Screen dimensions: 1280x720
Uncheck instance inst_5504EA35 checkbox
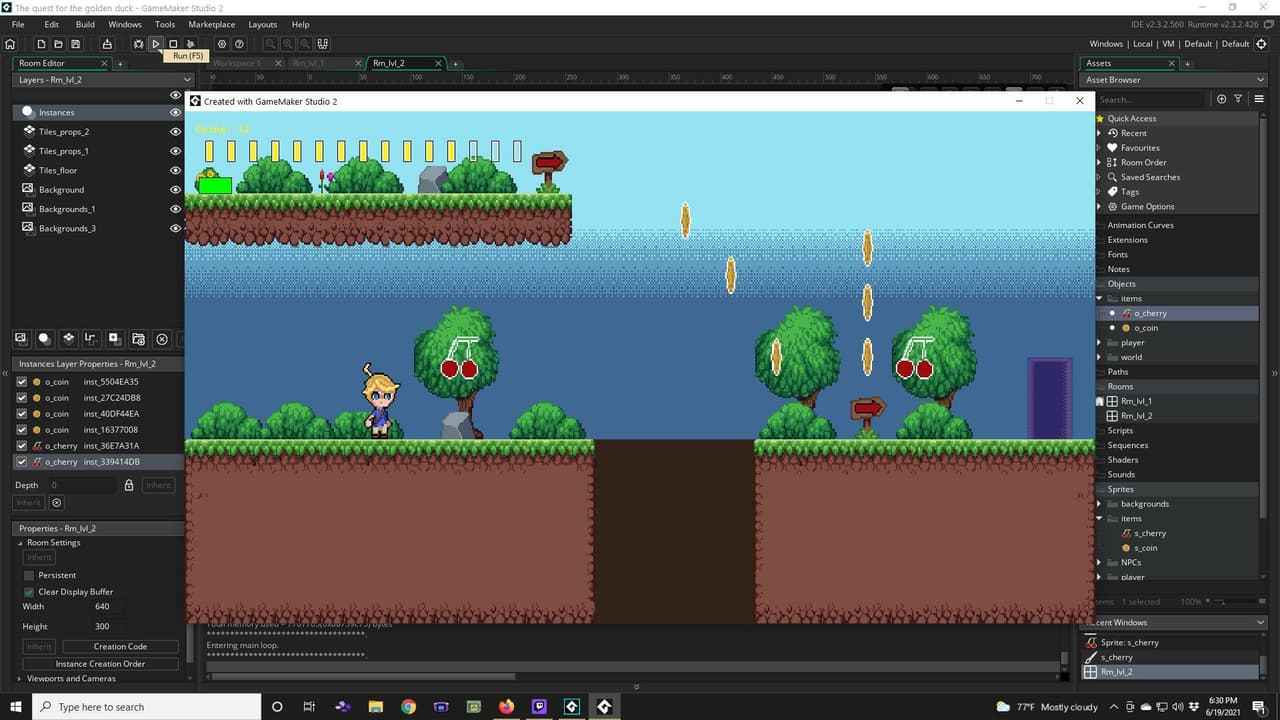click(22, 382)
